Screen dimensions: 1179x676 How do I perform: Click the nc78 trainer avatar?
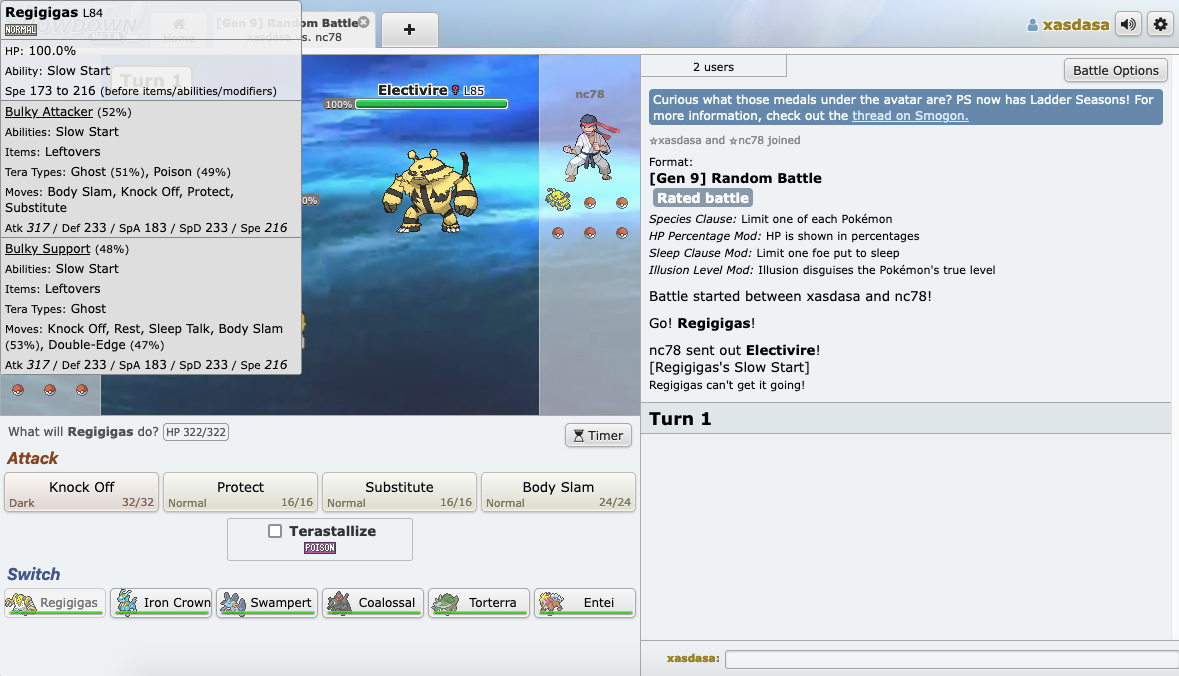coord(589,147)
